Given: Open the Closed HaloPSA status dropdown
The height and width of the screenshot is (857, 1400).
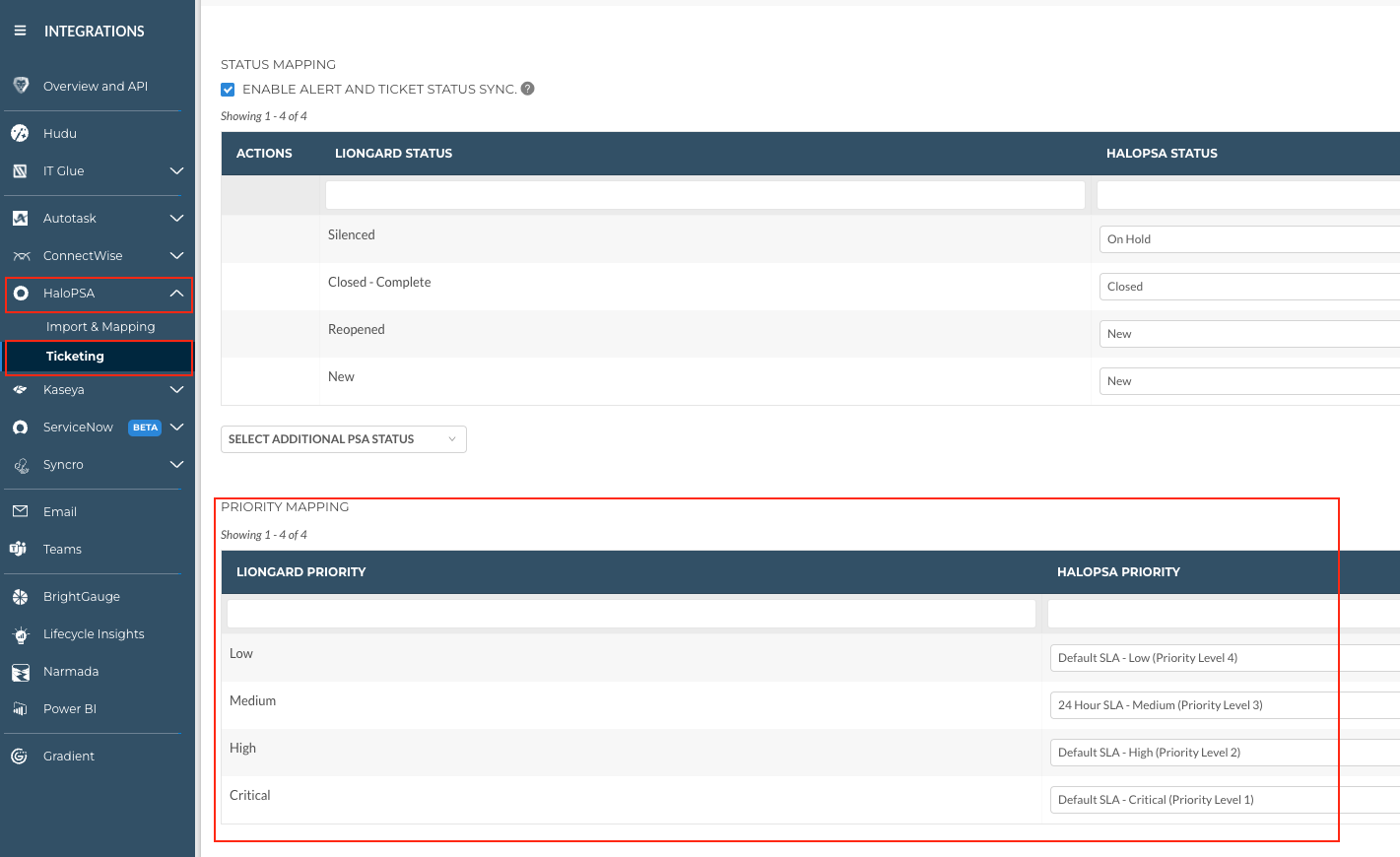Looking at the screenshot, I should click(1249, 287).
